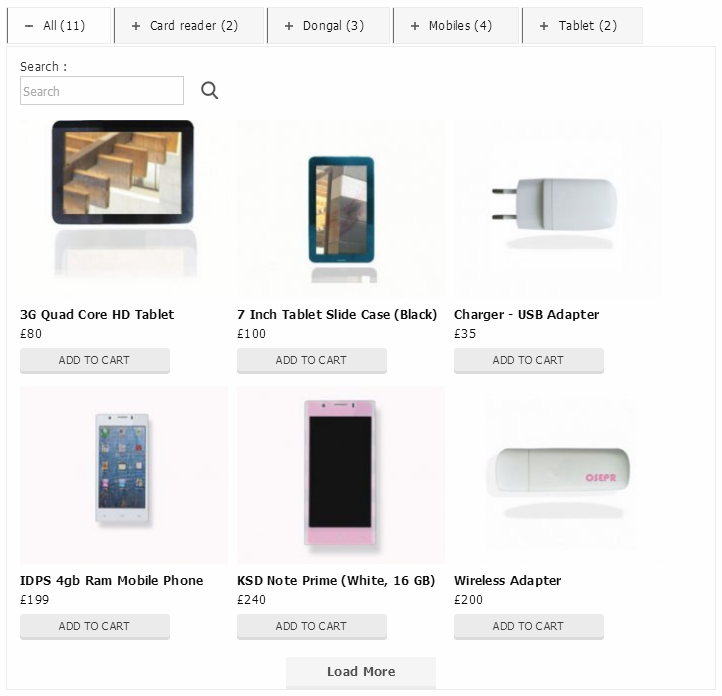Add Wireless Adapter to cart
Screen dimensions: 722x696
[529, 626]
